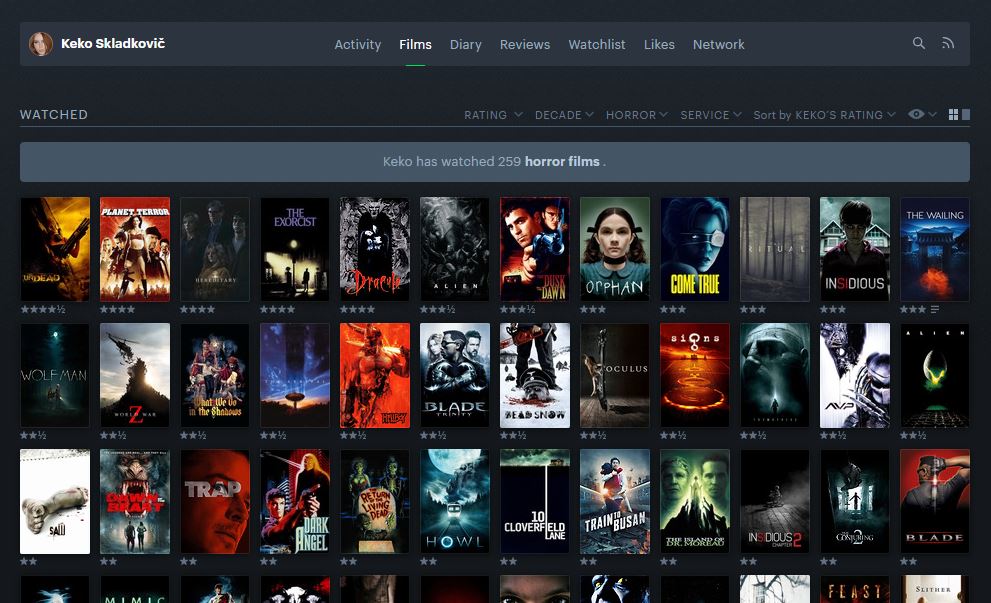Image resolution: width=991 pixels, height=603 pixels.
Task: Open the Undead film poster
Action: pos(55,249)
